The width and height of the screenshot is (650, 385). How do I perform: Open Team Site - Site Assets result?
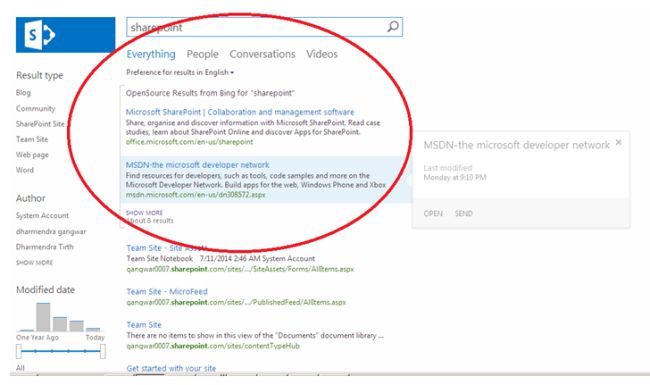tap(167, 248)
